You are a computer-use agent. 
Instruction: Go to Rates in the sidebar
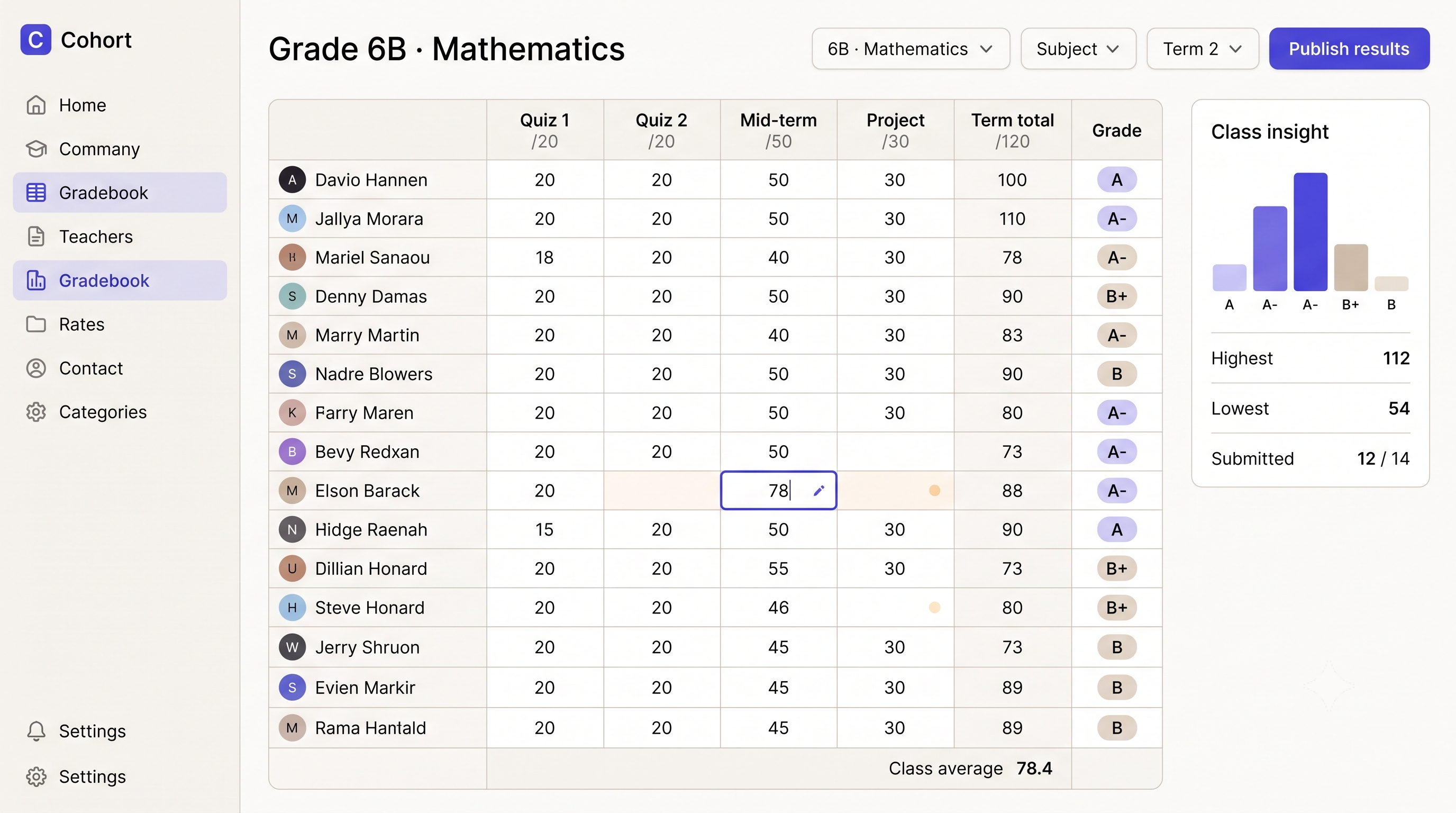coord(120,324)
